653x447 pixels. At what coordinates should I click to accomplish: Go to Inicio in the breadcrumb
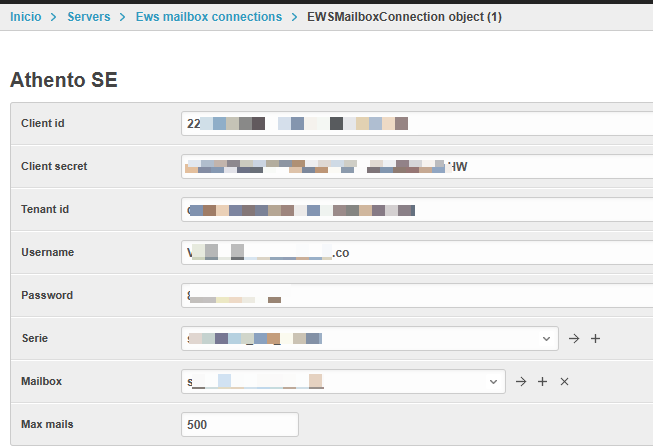point(24,17)
